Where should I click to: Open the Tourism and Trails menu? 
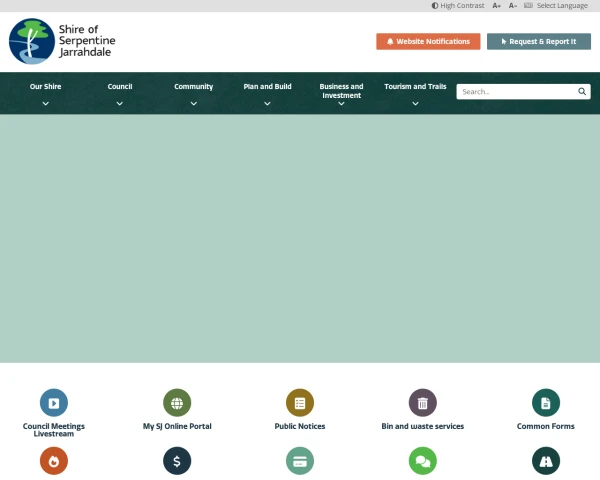pyautogui.click(x=415, y=87)
